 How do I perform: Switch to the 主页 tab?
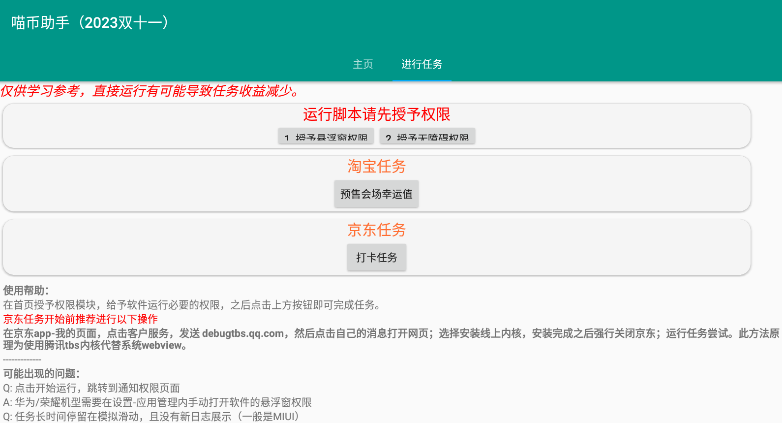362,64
